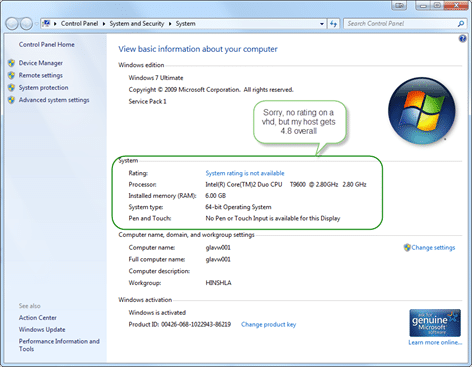Expand the arrow after Control Panel breadcrumb

coord(104,24)
